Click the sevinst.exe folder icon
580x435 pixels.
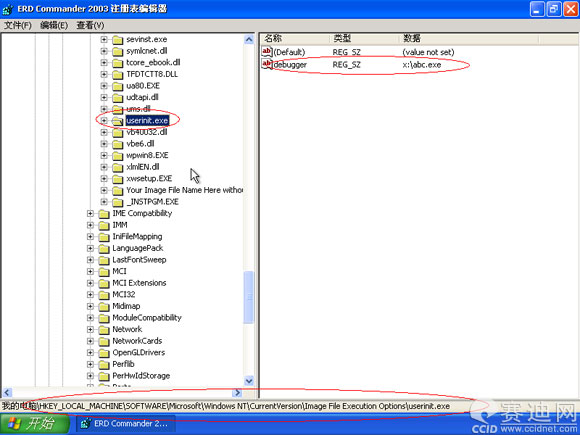(x=118, y=40)
